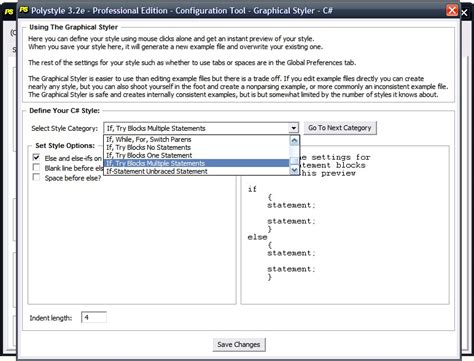
Task: Click the Select Style Category combo box field
Action: (x=201, y=128)
